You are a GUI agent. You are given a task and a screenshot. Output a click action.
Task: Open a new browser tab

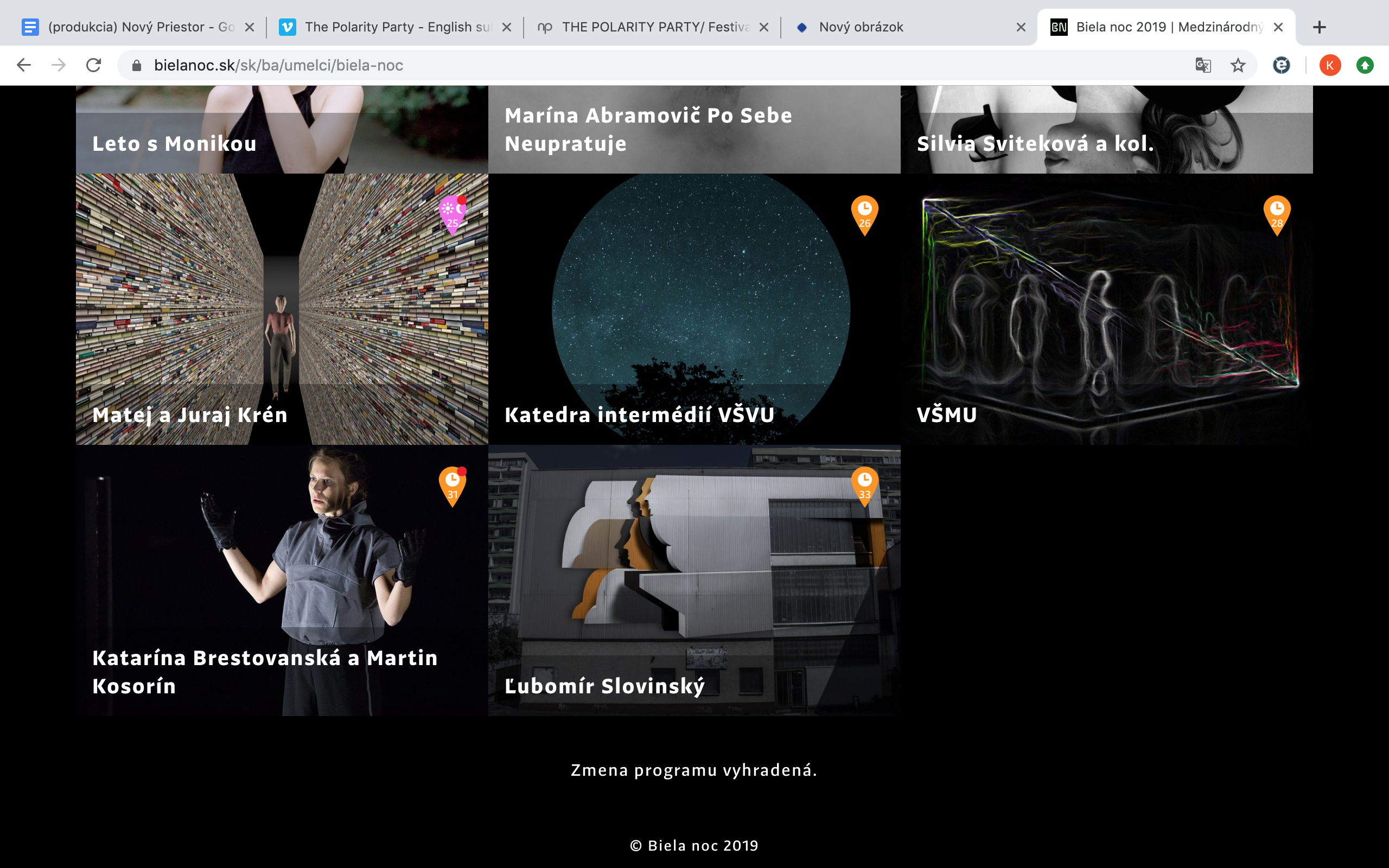(x=1319, y=27)
